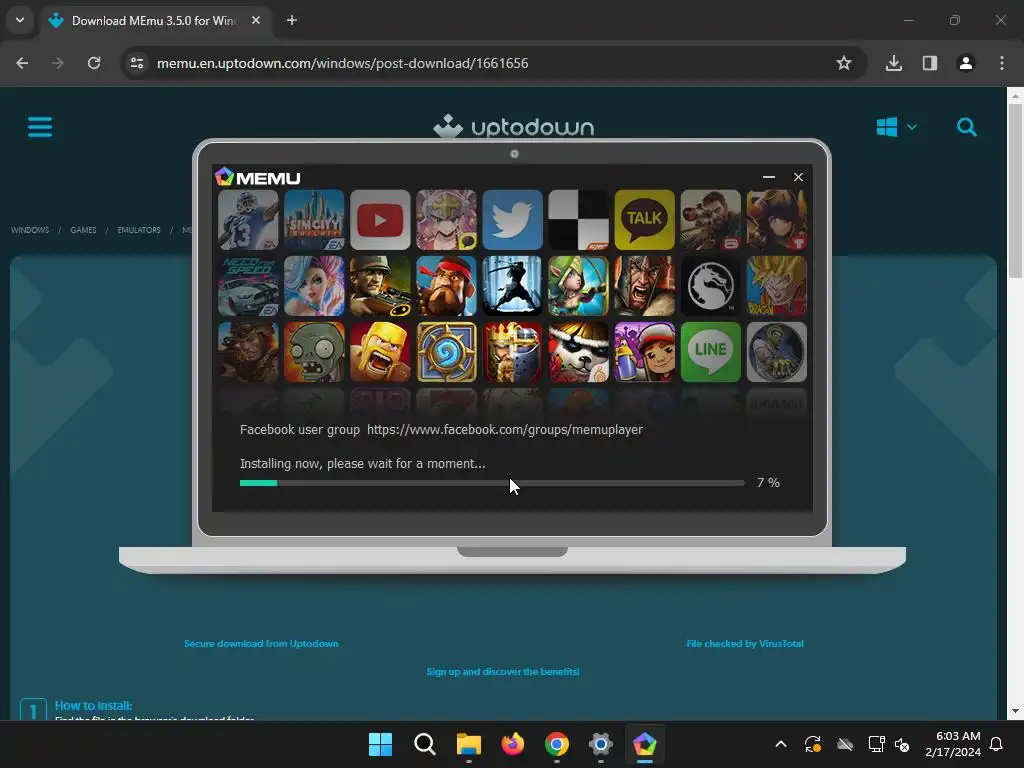Open Chrome profile avatar icon

pos(966,63)
